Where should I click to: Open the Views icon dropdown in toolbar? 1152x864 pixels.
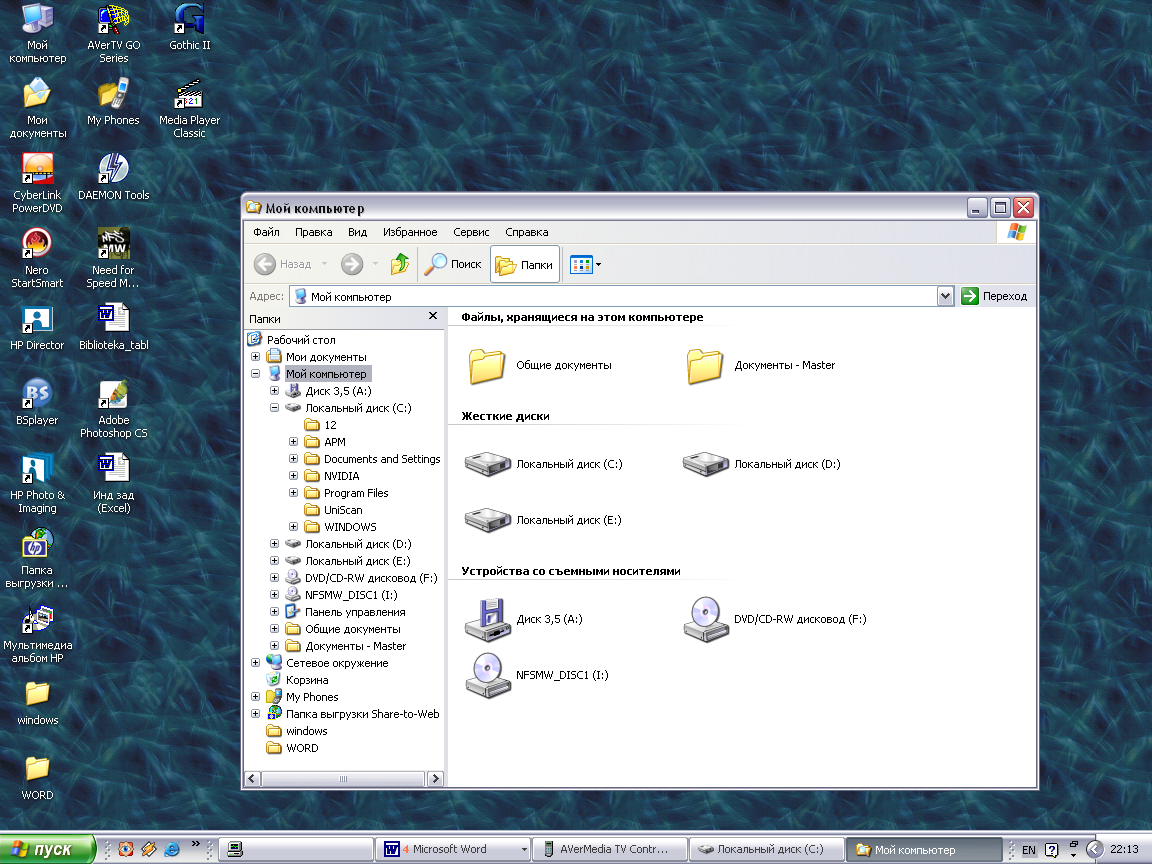pyautogui.click(x=586, y=264)
